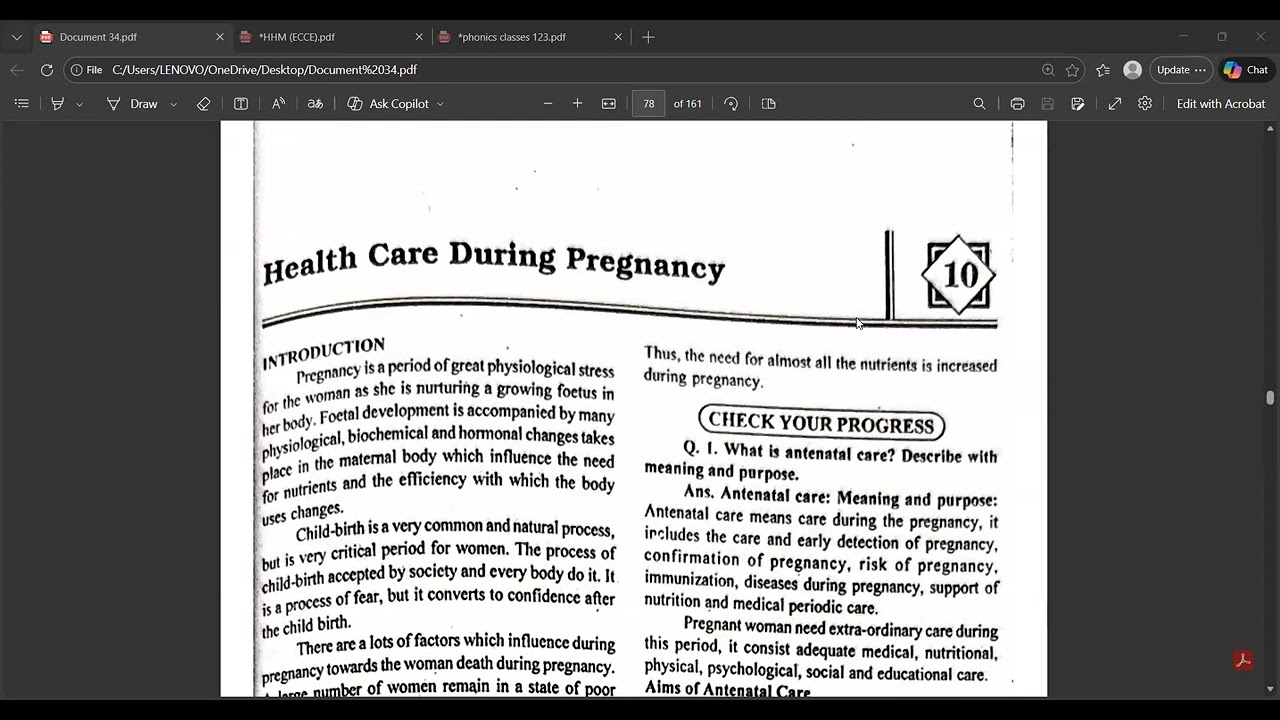Screen dimensions: 1280x720
Task: Open the tab actions chevron menu
Action: pos(16,37)
